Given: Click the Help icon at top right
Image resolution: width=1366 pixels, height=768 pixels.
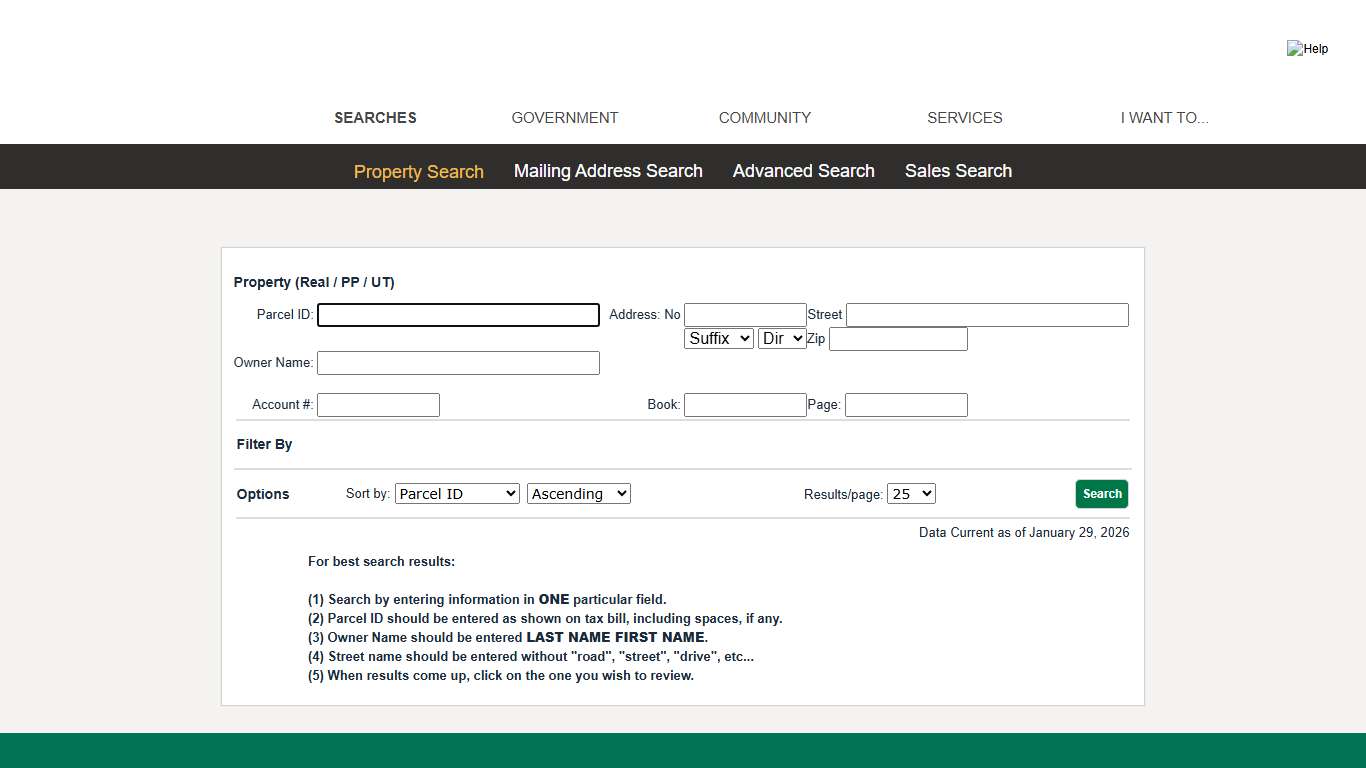Looking at the screenshot, I should [1306, 48].
